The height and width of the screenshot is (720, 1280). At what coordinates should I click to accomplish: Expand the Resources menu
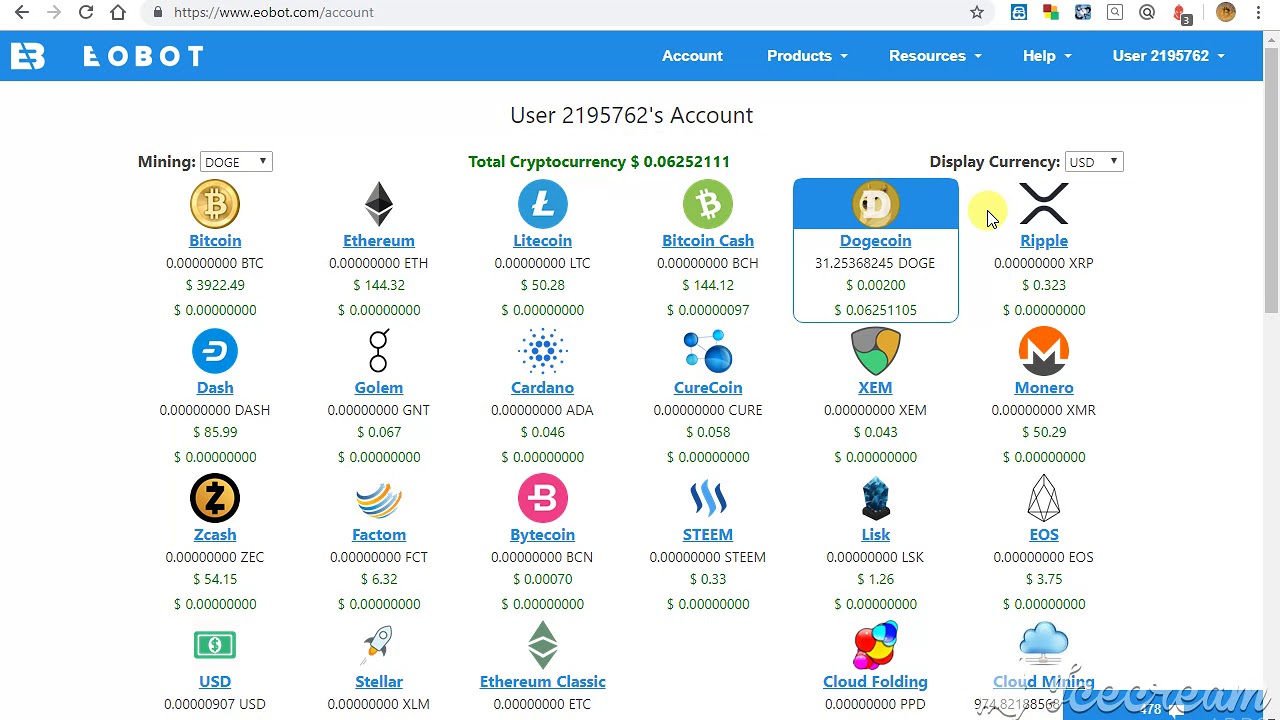tap(935, 56)
